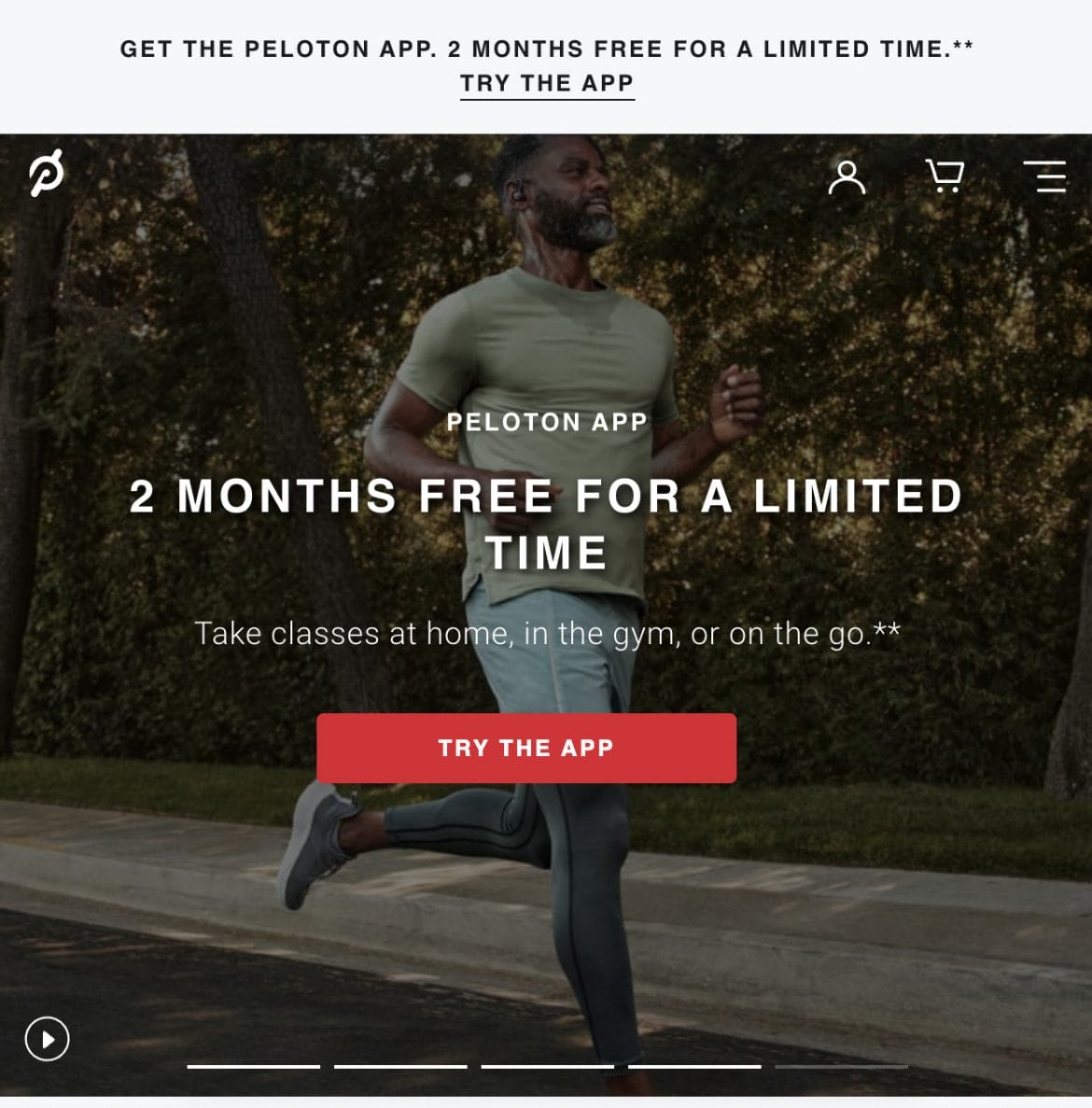Click the double asterisk after LIMITED TIME in banner
Viewport: 1092px width, 1108px height.
(963, 45)
